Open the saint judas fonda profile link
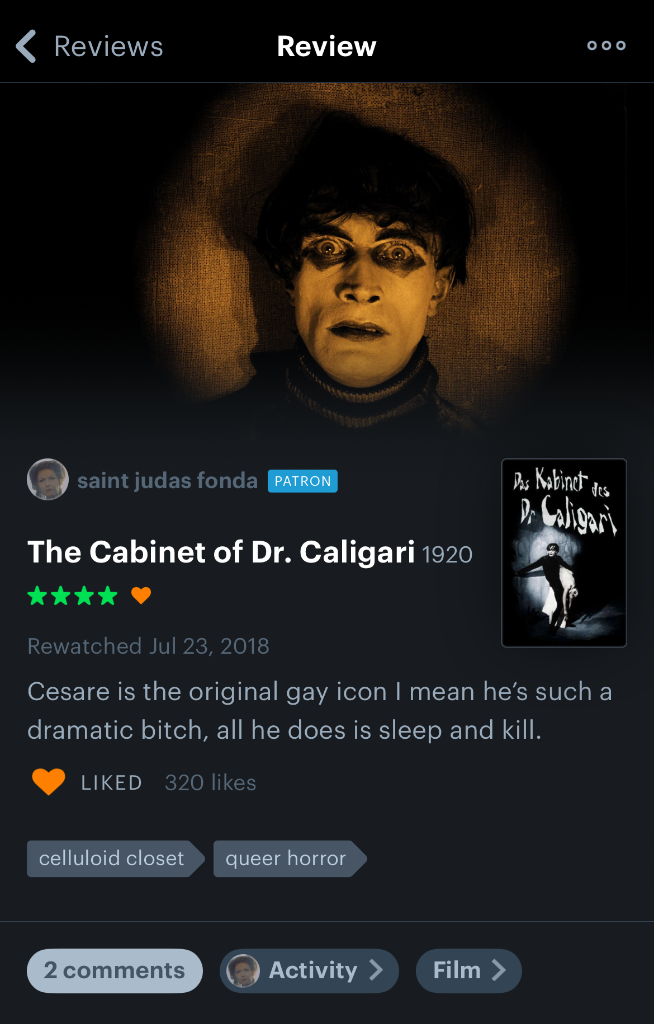This screenshot has height=1024, width=654. point(167,481)
